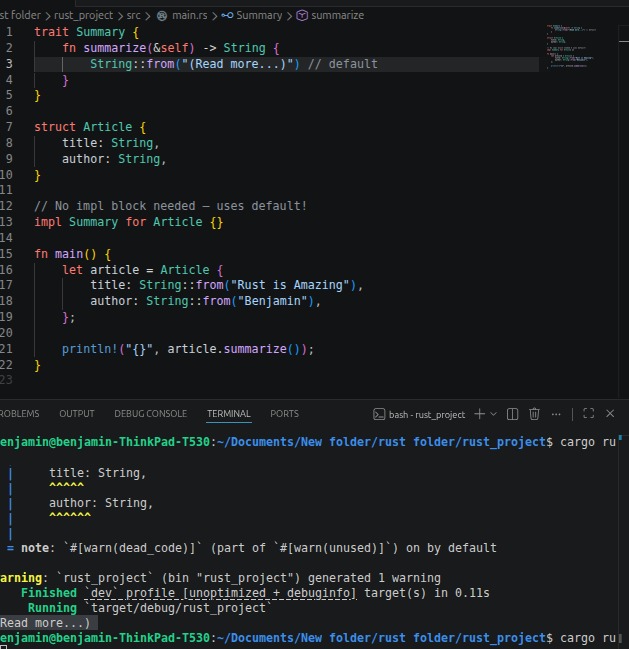Click the "Rust is Amazing" string
This screenshot has width=629, height=649.
tap(290, 285)
